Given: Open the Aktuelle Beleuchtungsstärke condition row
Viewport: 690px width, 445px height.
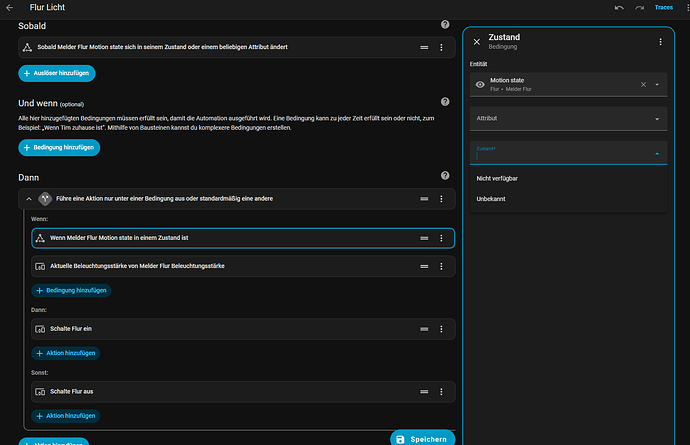Looking at the screenshot, I should [243, 266].
